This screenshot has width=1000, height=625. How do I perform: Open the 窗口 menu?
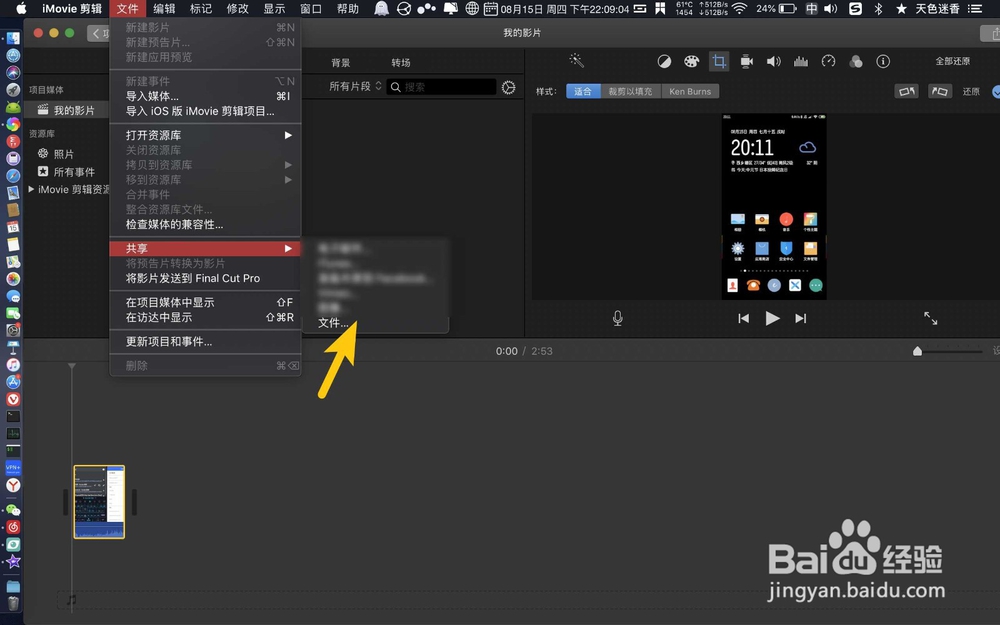pos(311,9)
